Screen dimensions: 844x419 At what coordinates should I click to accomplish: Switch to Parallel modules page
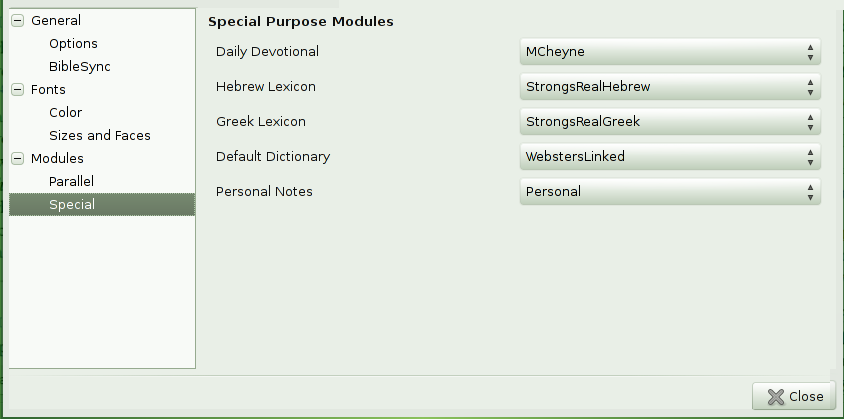tap(71, 181)
